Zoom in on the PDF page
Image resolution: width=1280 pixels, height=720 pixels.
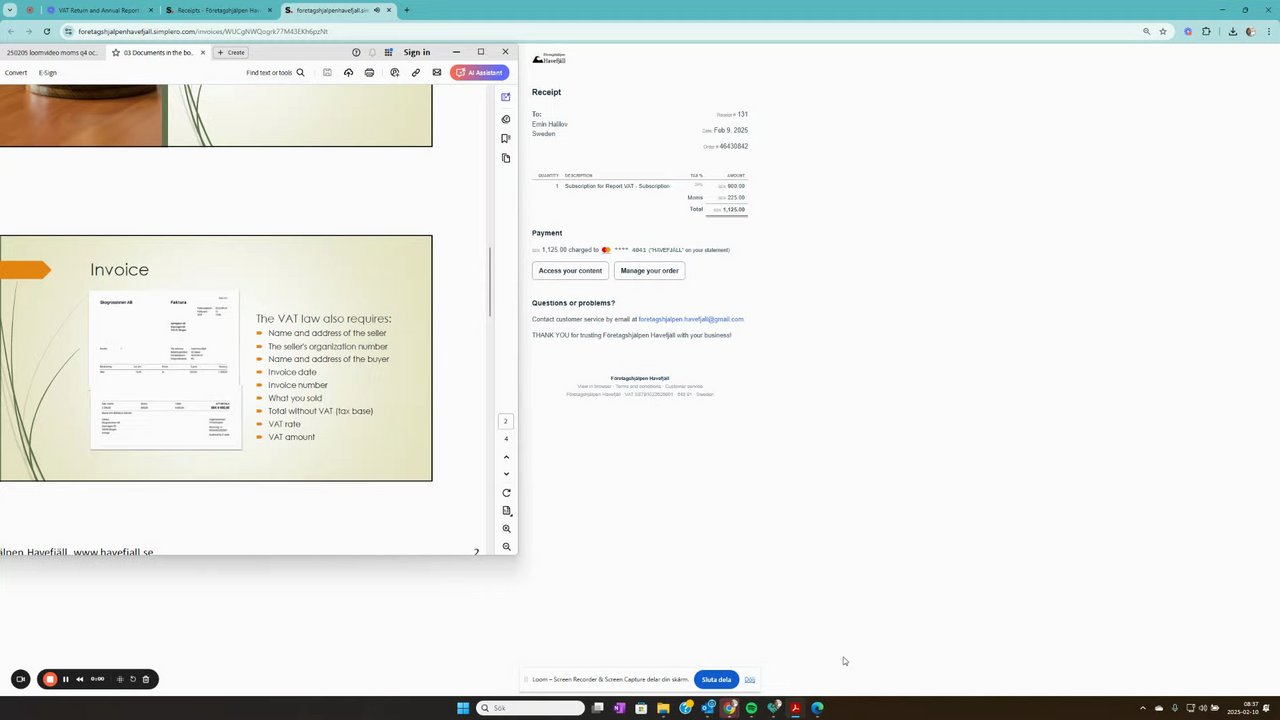click(506, 528)
